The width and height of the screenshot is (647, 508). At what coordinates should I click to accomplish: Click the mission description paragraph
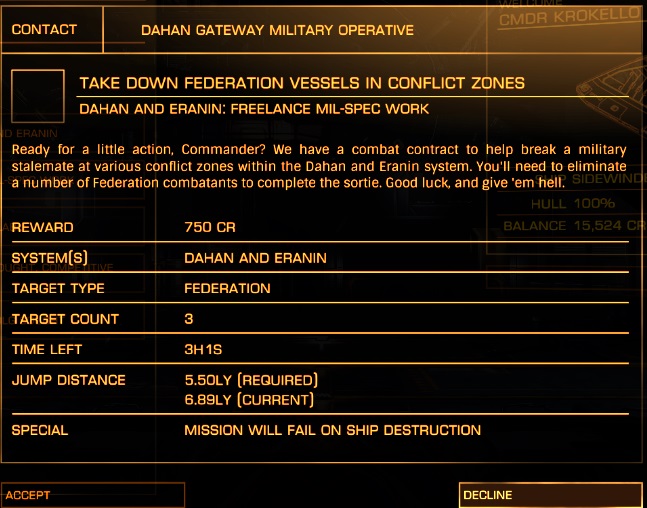click(x=318, y=165)
